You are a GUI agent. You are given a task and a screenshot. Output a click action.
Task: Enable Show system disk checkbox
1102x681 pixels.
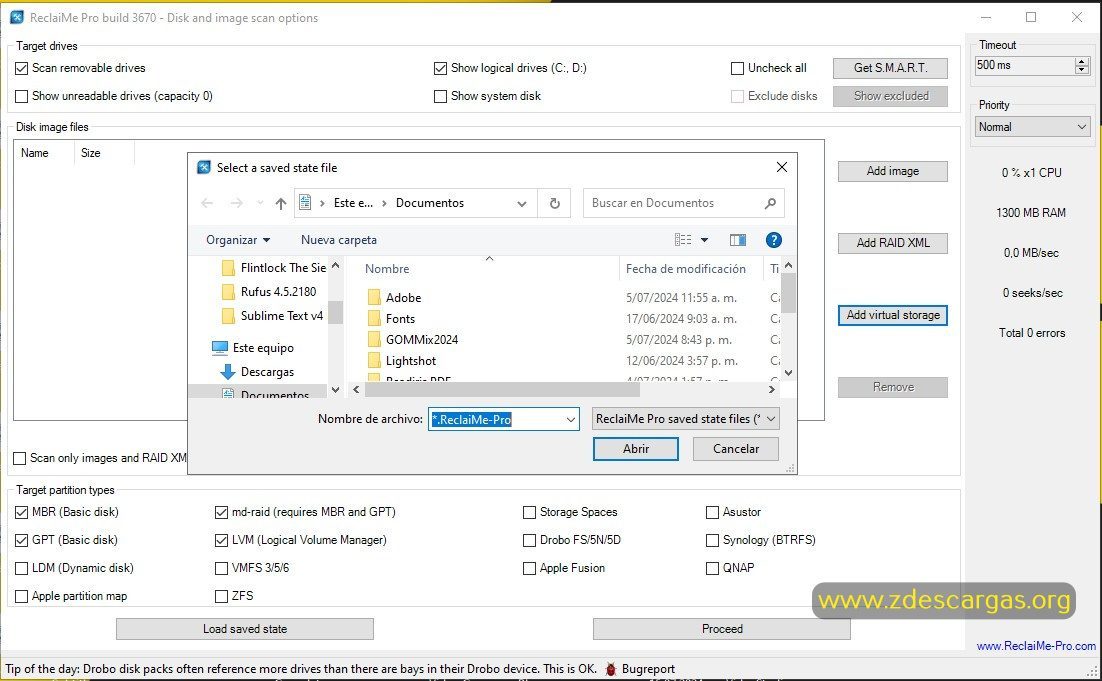coord(441,96)
